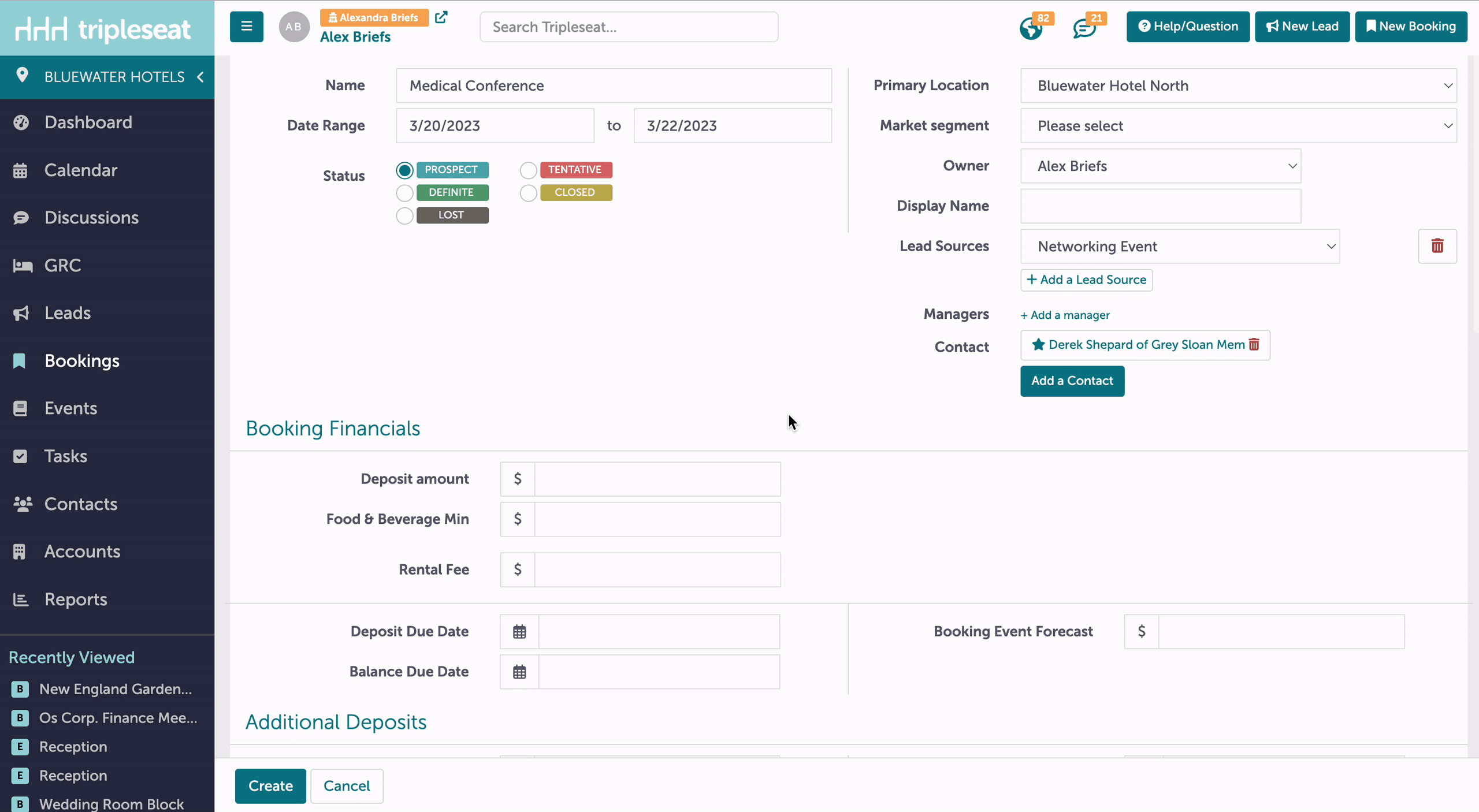Open the chat messages icon with 21
Viewport: 1479px width, 812px height.
point(1084,28)
